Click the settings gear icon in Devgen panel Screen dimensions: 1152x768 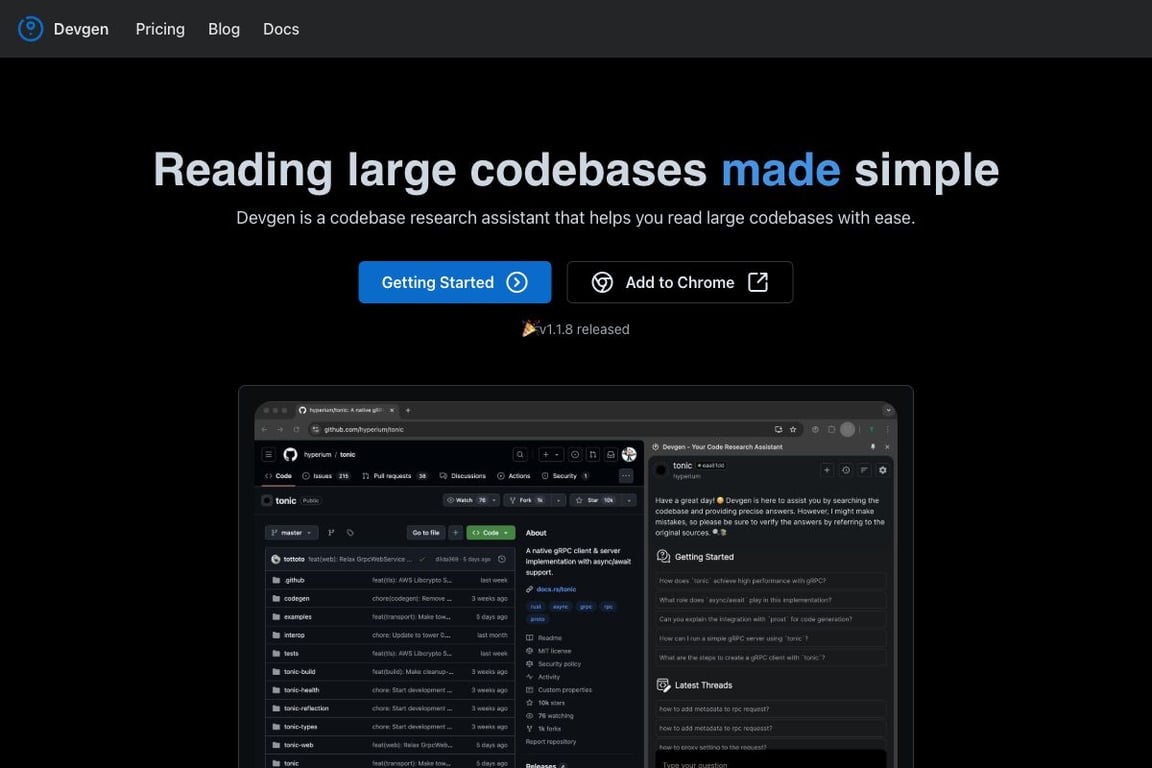coord(882,470)
